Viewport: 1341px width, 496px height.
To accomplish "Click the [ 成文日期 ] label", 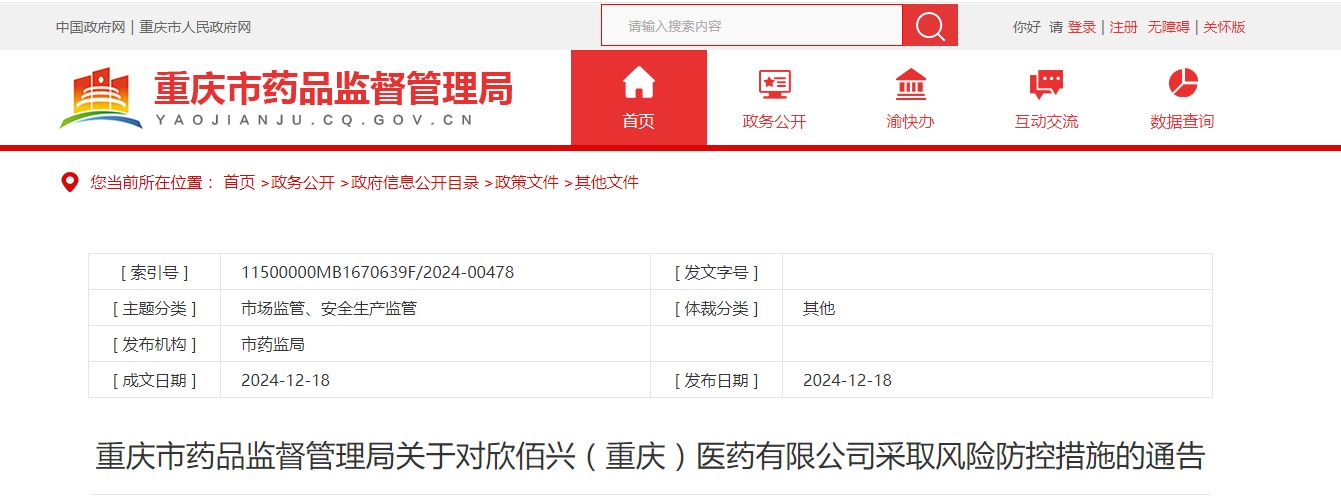I will pos(154,380).
